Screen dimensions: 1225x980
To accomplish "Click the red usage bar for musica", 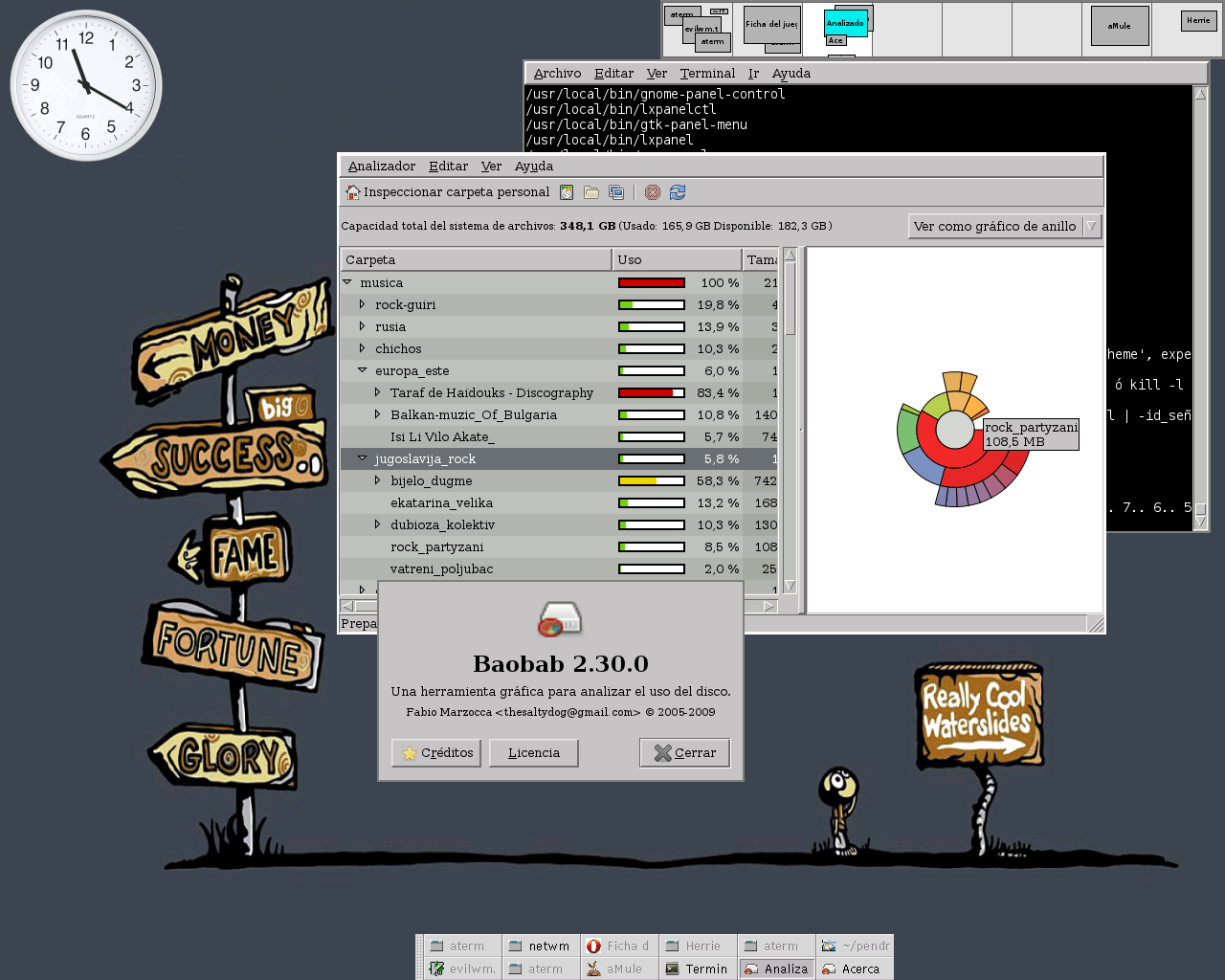I will point(652,282).
